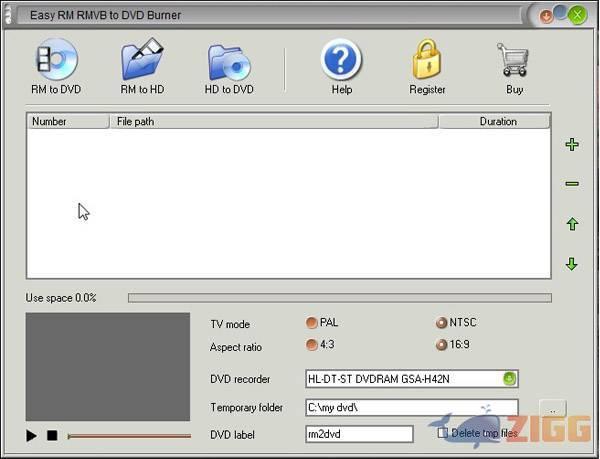Add a file with the green plus
This screenshot has height=459, width=600.
pyautogui.click(x=572, y=145)
